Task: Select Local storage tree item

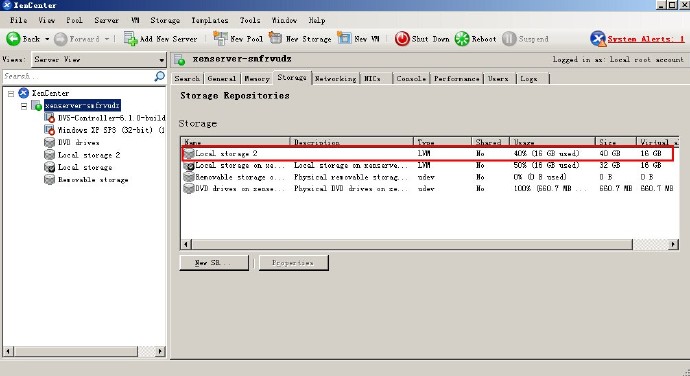Action: pyautogui.click(x=85, y=167)
